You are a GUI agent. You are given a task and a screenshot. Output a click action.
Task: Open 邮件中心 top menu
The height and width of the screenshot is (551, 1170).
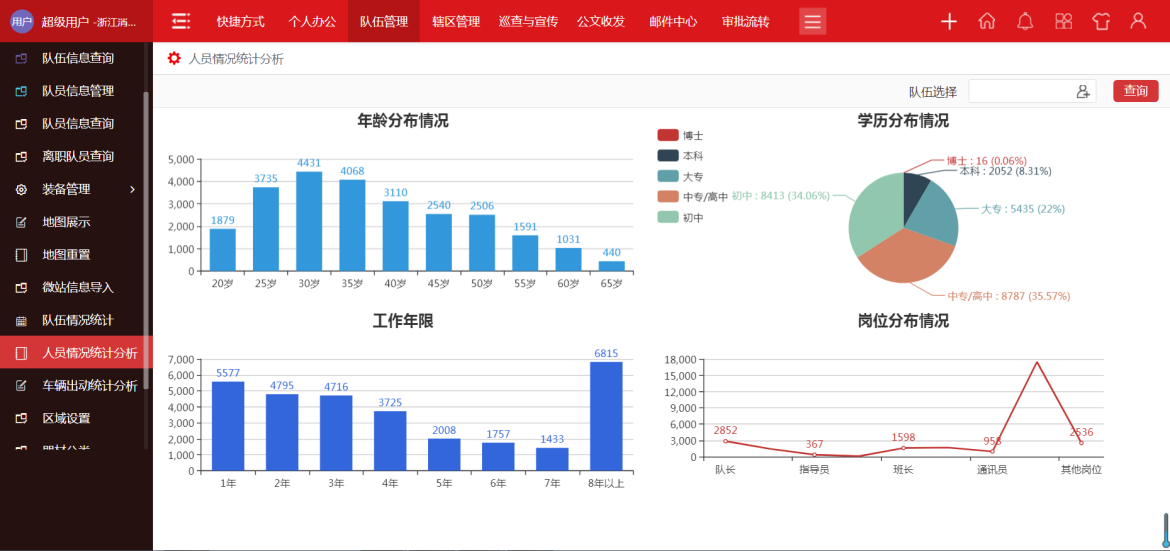673,22
